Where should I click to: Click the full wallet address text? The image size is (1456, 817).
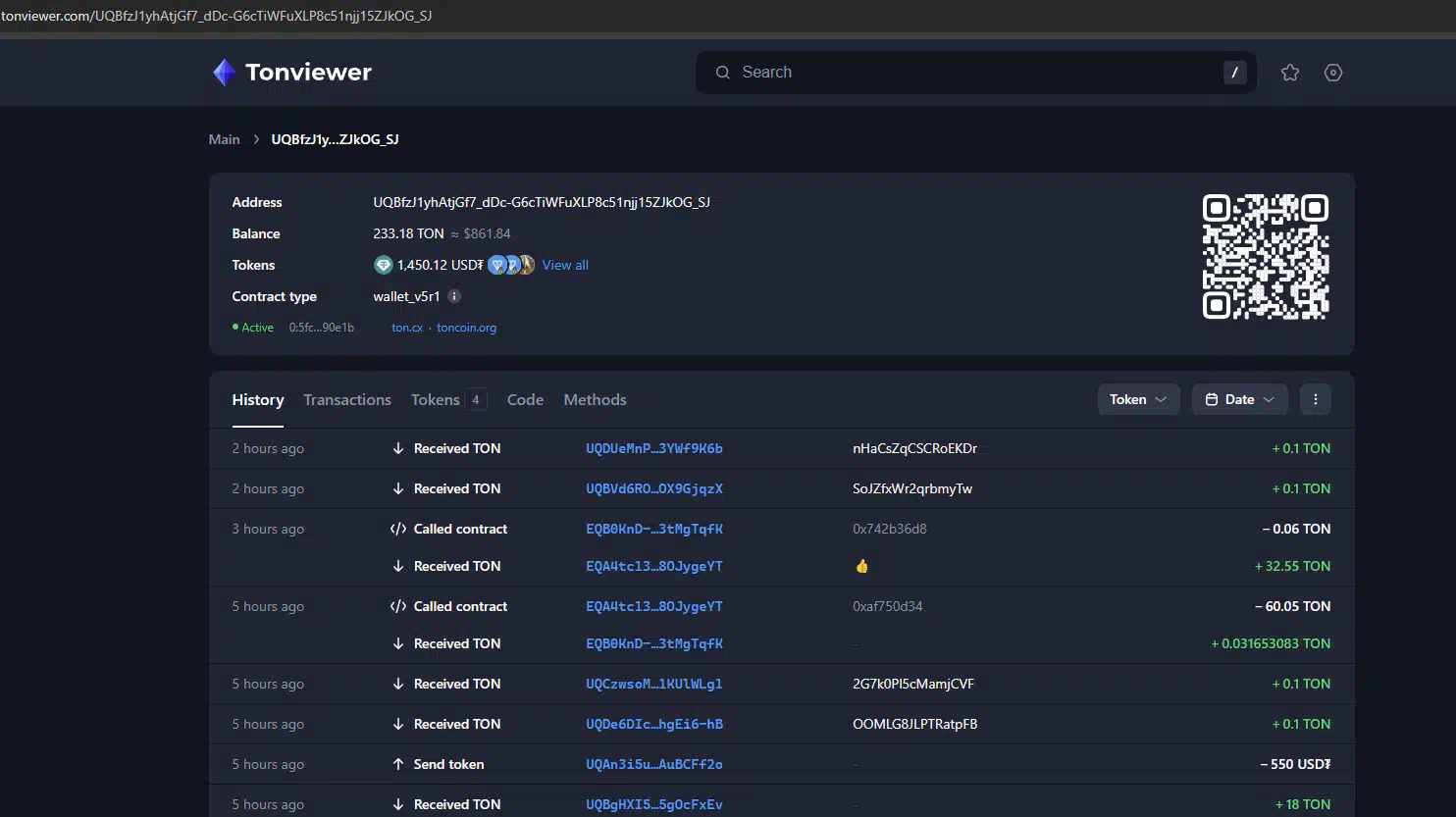click(542, 202)
